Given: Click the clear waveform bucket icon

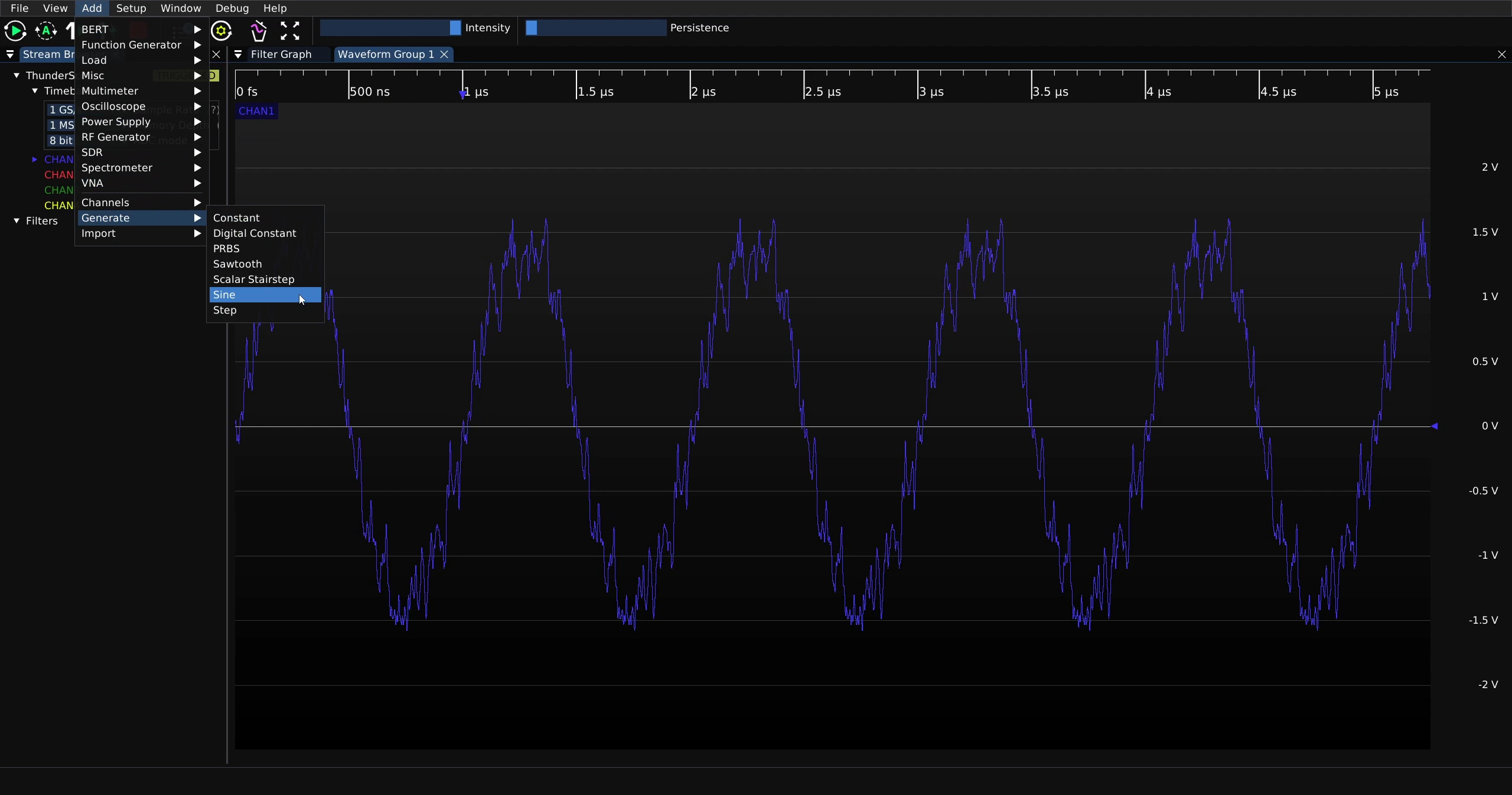Looking at the screenshot, I should click(x=259, y=31).
